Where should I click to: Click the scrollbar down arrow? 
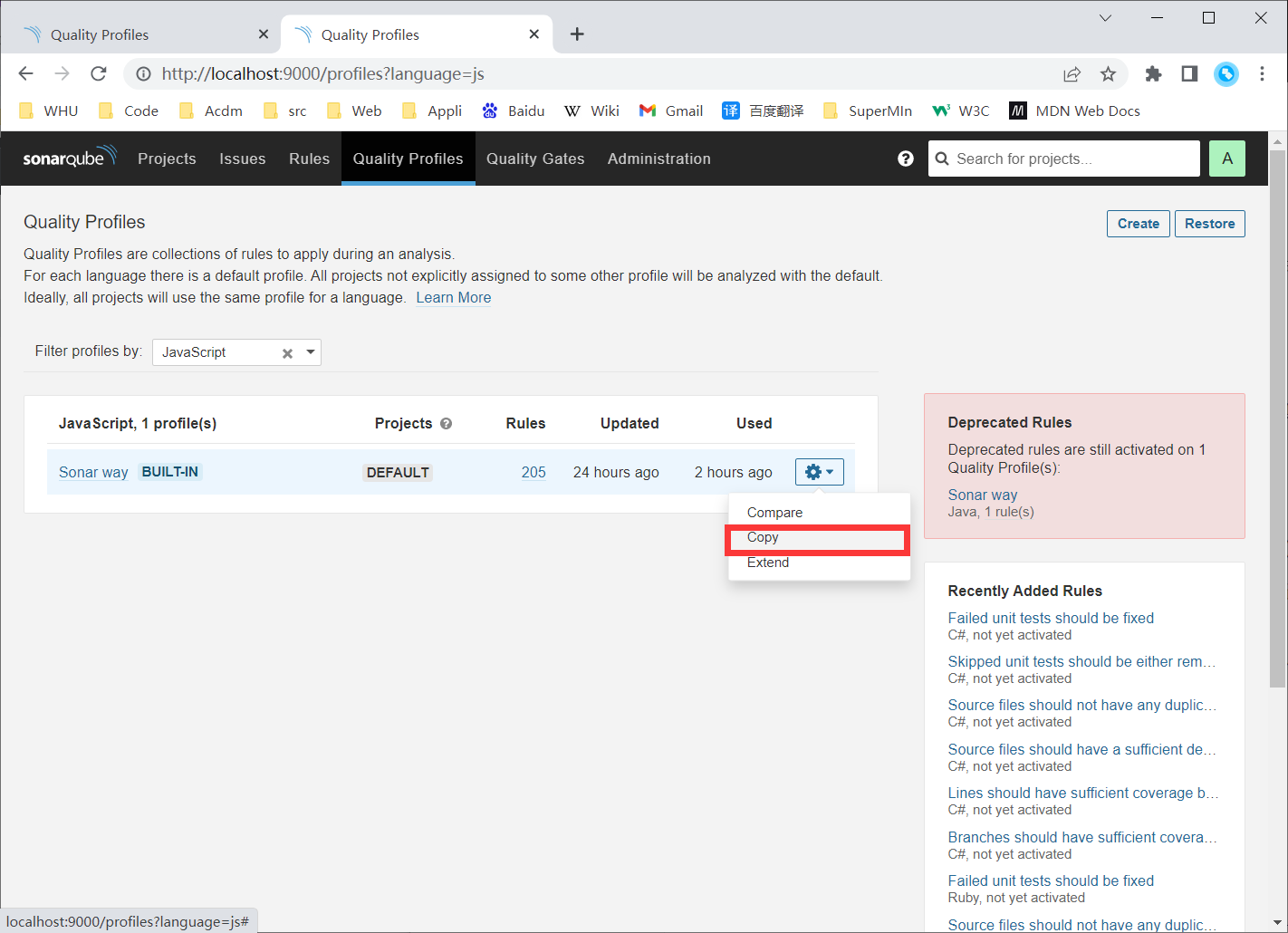[1278, 924]
